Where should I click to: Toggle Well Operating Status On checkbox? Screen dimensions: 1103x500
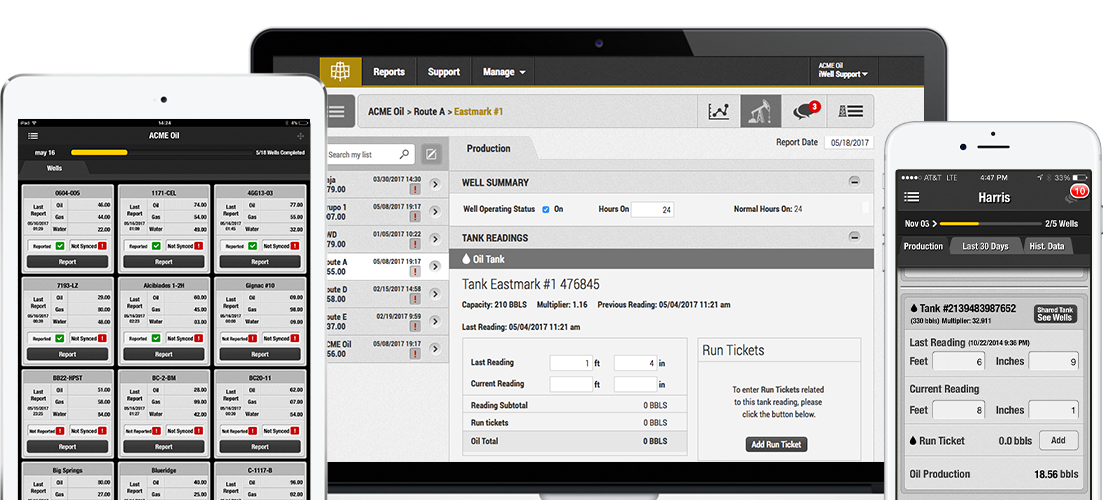(x=545, y=209)
